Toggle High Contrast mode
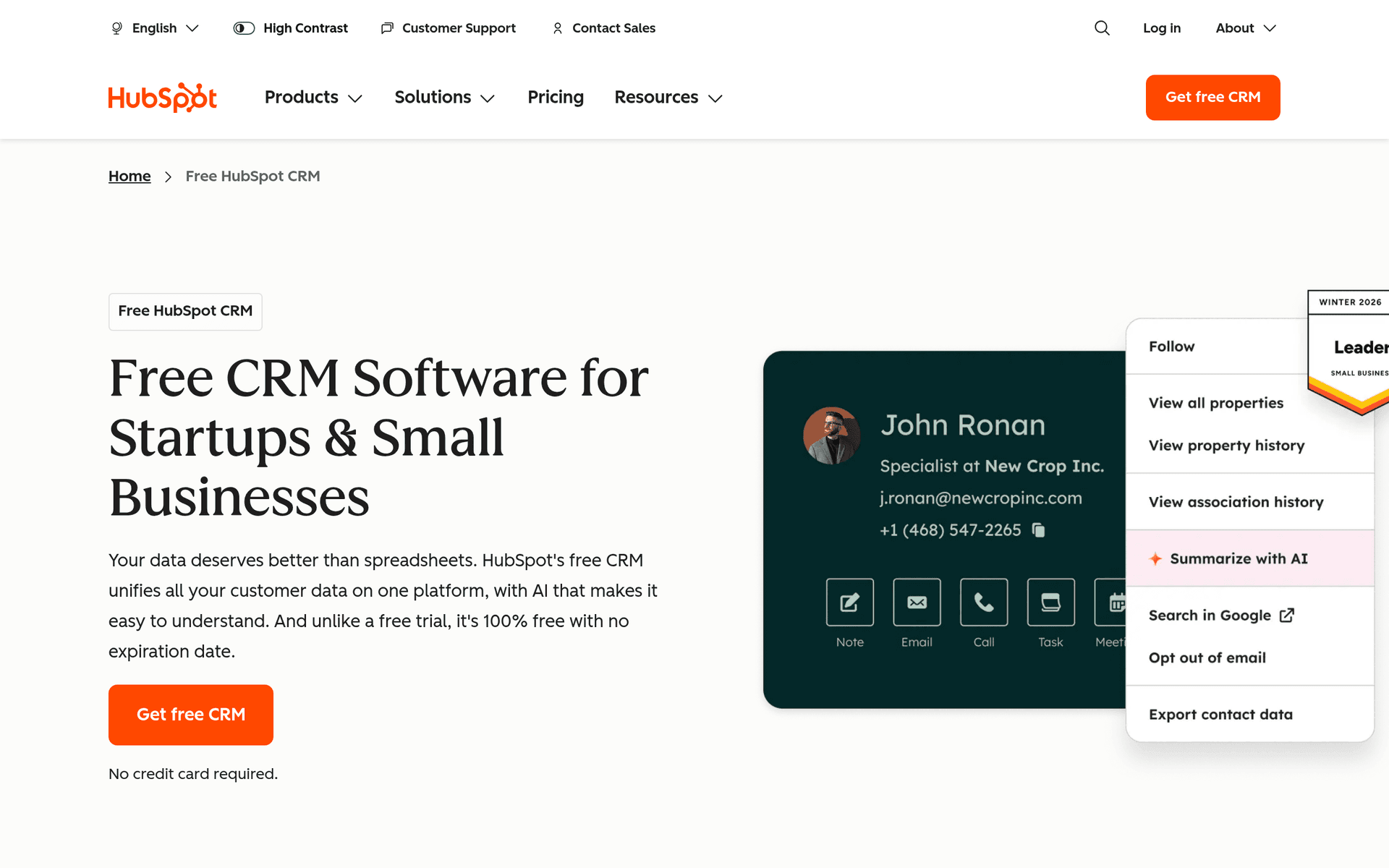This screenshot has height=868, width=1389. coord(244,27)
